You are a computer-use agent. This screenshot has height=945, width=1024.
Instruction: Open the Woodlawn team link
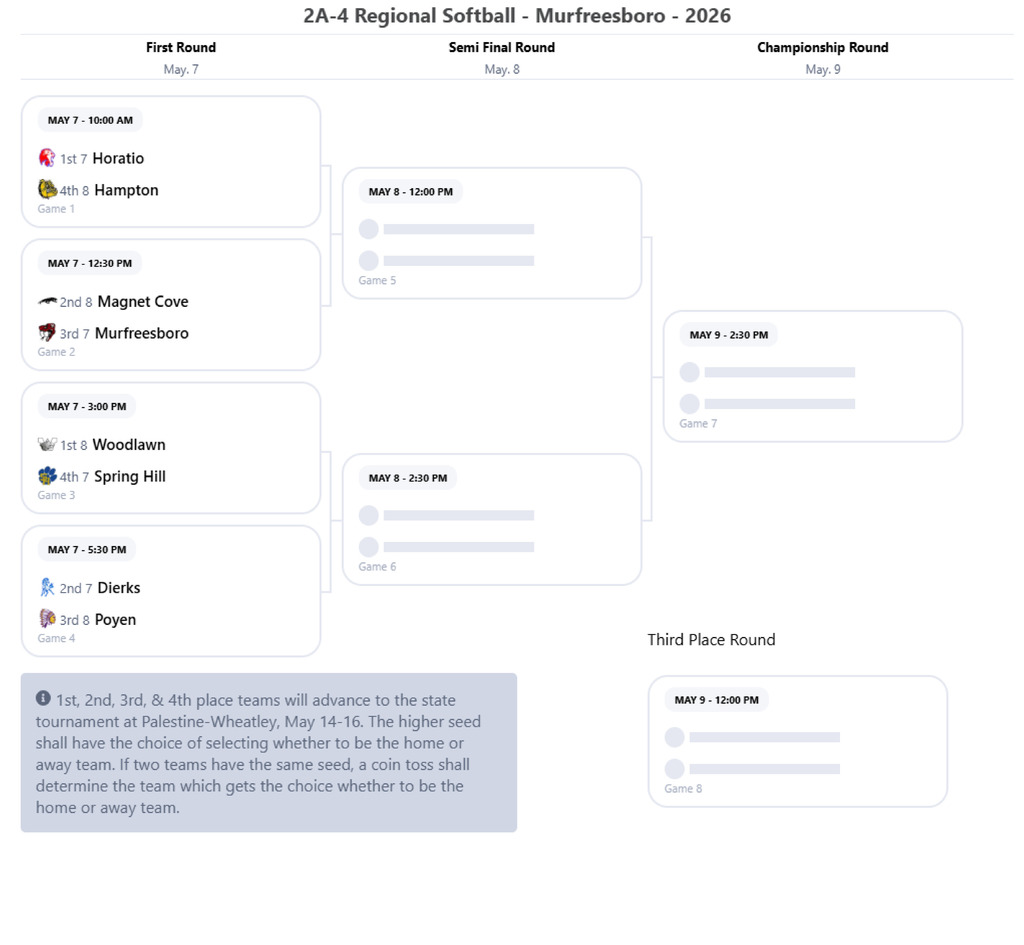click(129, 445)
